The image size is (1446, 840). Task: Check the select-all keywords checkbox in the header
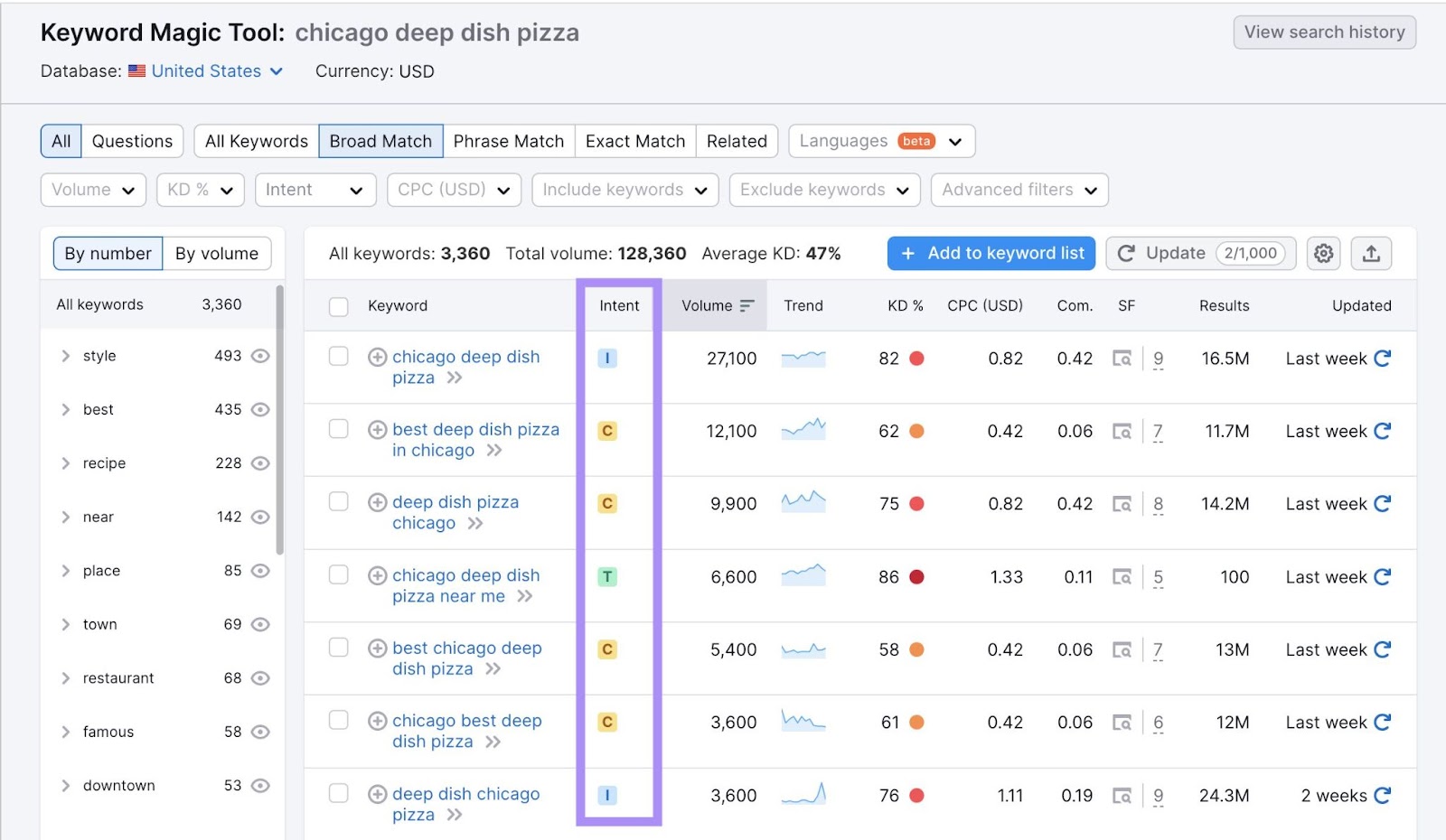(x=339, y=306)
